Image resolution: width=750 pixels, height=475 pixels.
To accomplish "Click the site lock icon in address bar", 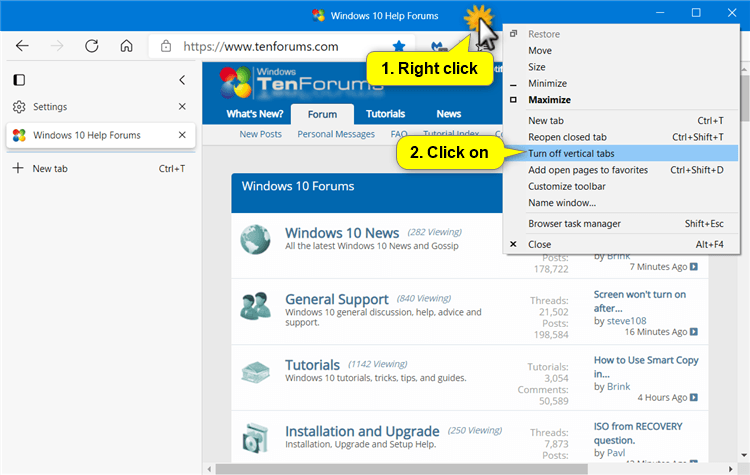I will coord(166,46).
